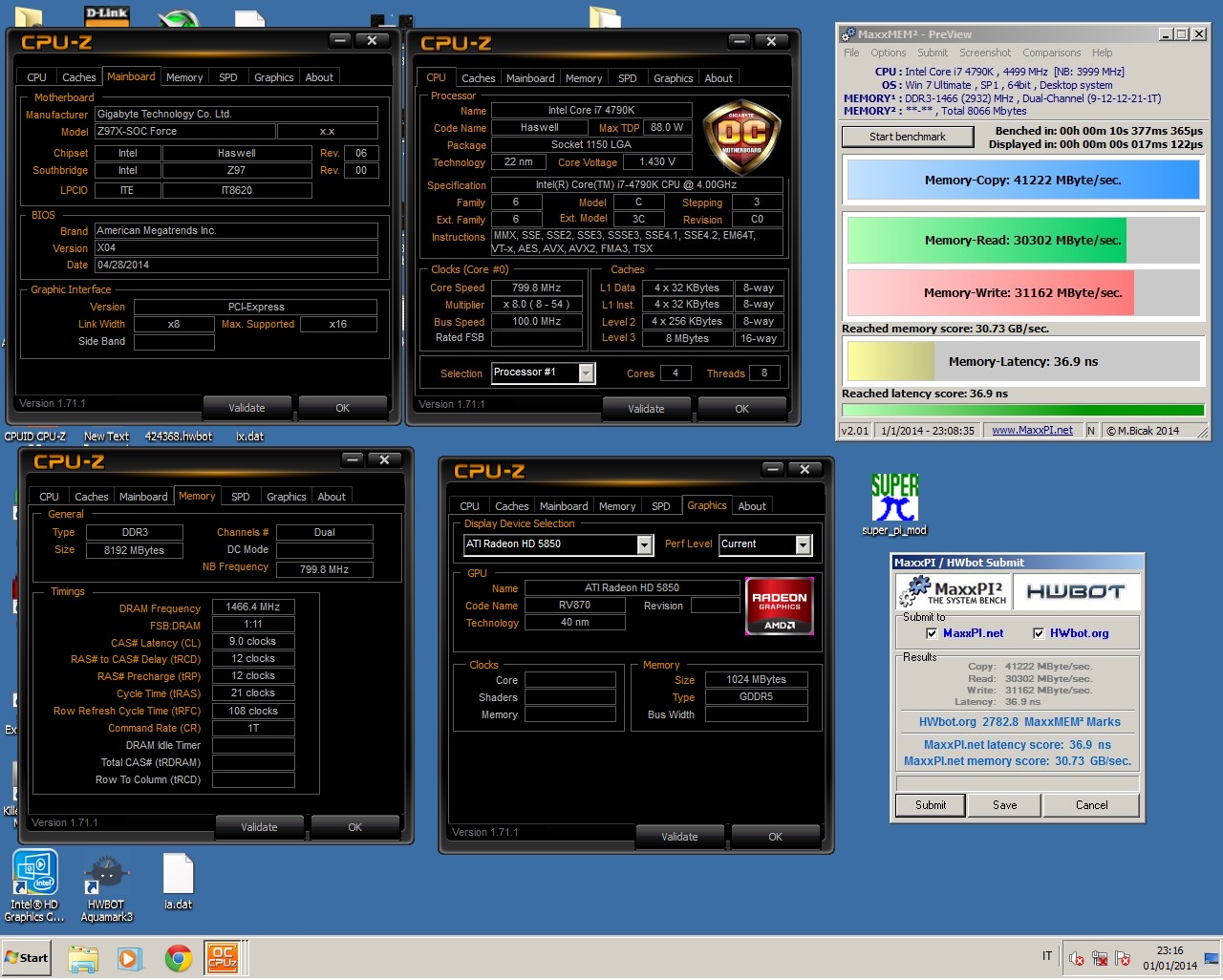Open Caches tab in the CPU tab CPU-Z window

478,78
